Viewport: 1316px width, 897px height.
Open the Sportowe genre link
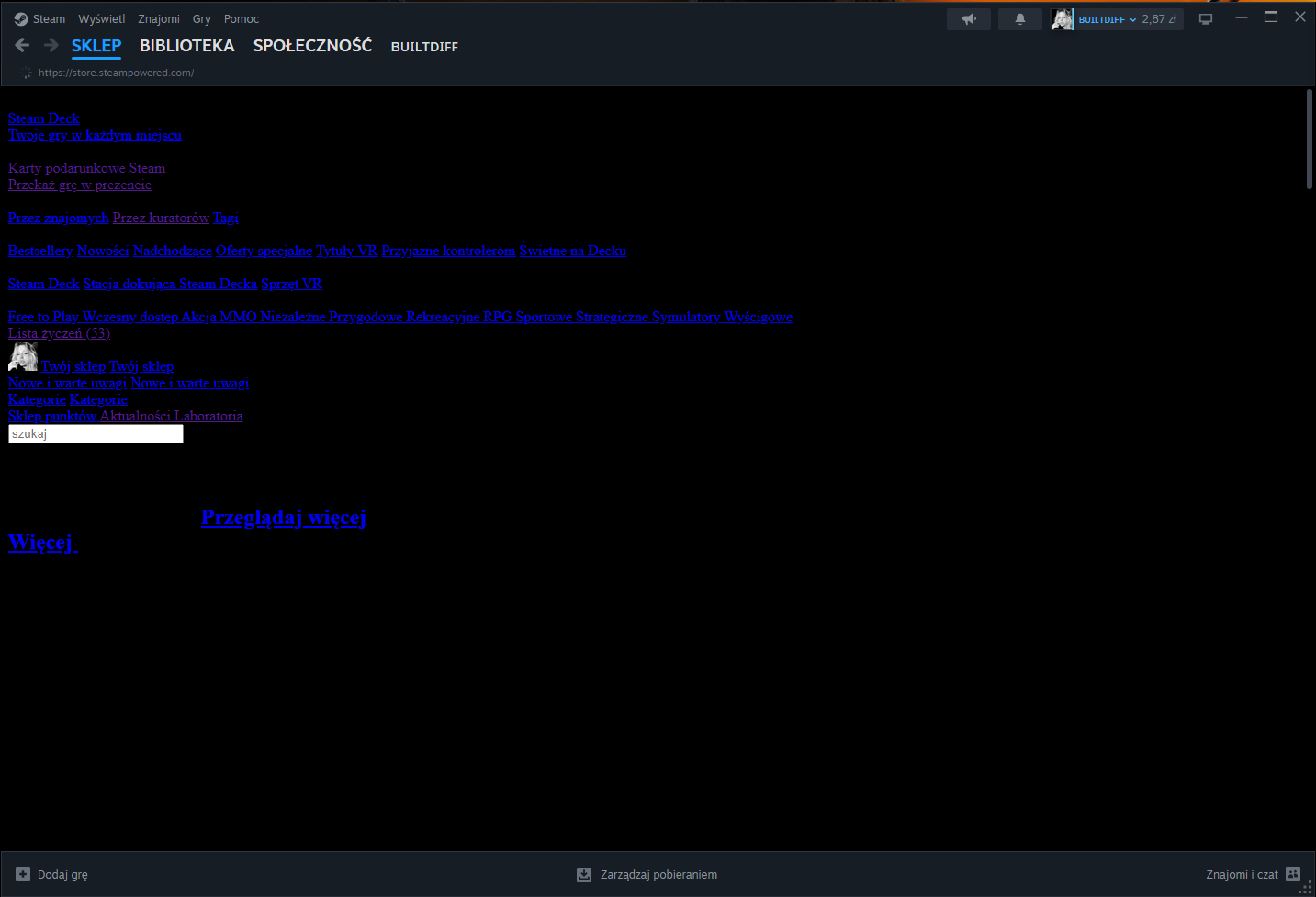545,317
